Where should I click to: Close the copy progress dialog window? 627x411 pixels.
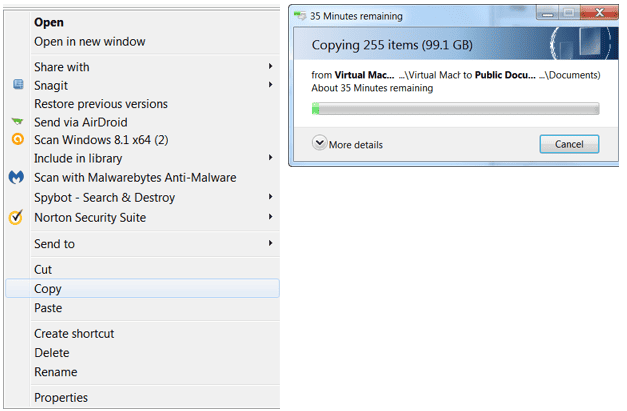click(593, 16)
